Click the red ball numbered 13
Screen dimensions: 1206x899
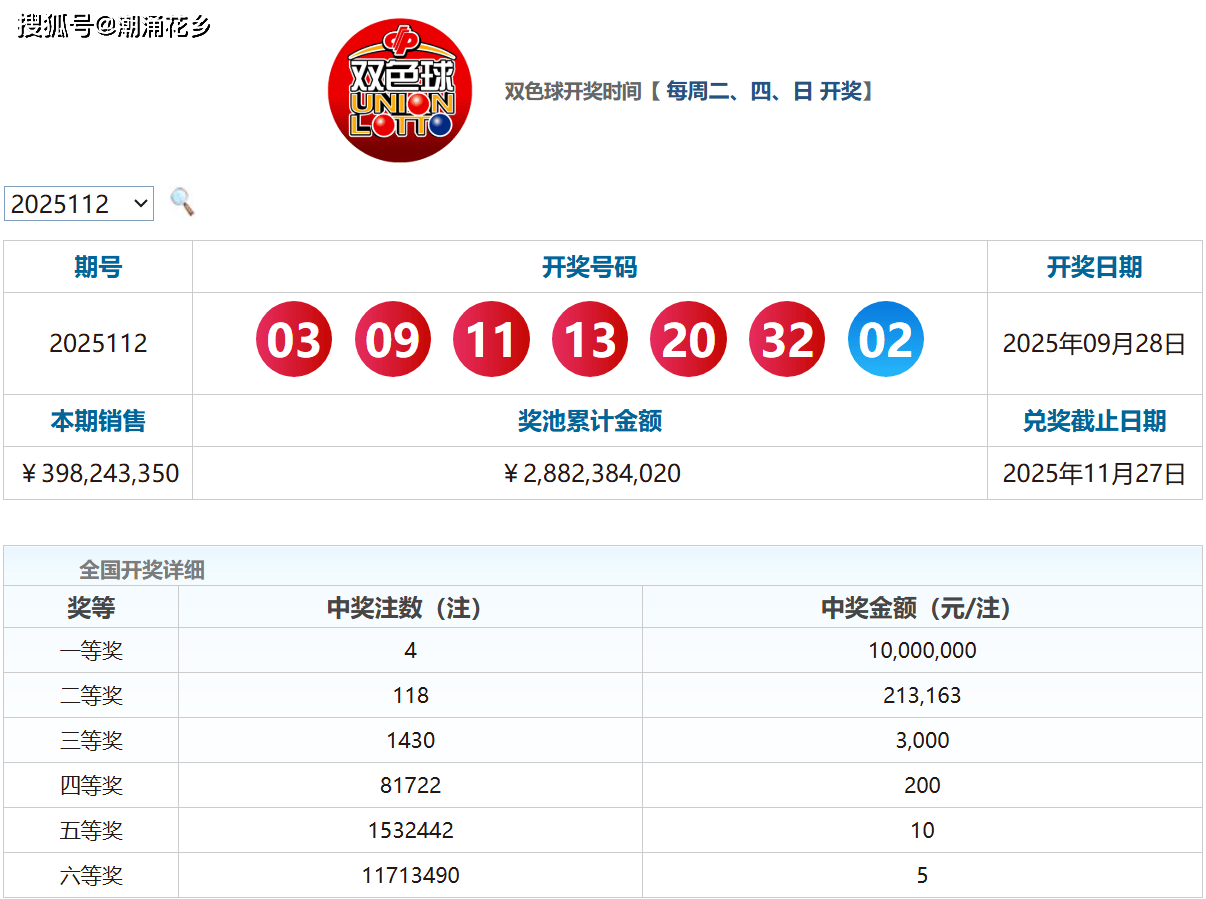click(589, 339)
